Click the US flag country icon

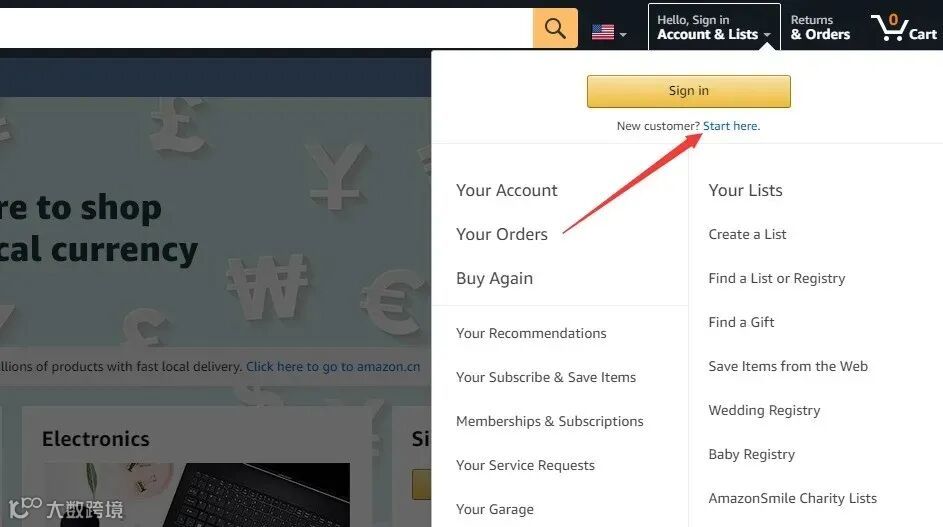tap(603, 32)
